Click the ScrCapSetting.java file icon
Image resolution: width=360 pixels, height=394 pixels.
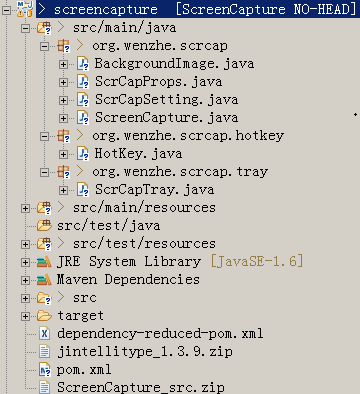pos(83,100)
